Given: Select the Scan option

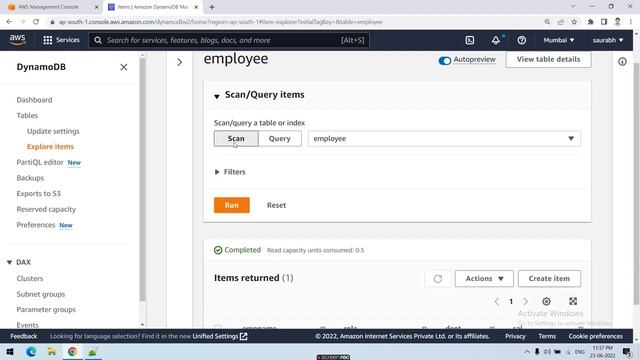Looking at the screenshot, I should 236,138.
